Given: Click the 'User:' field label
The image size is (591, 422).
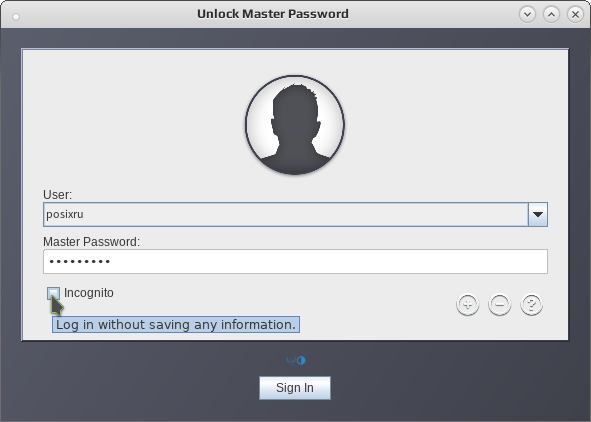Looking at the screenshot, I should pos(57,195).
